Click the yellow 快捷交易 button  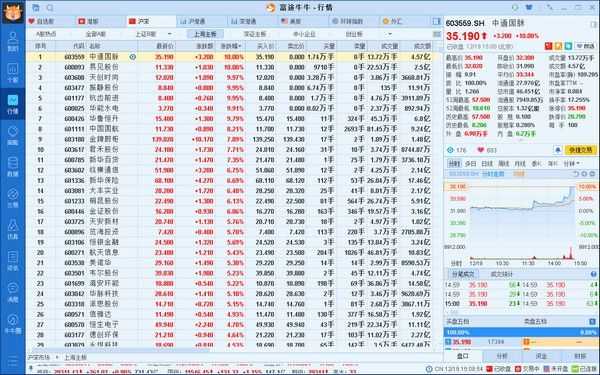580,150
